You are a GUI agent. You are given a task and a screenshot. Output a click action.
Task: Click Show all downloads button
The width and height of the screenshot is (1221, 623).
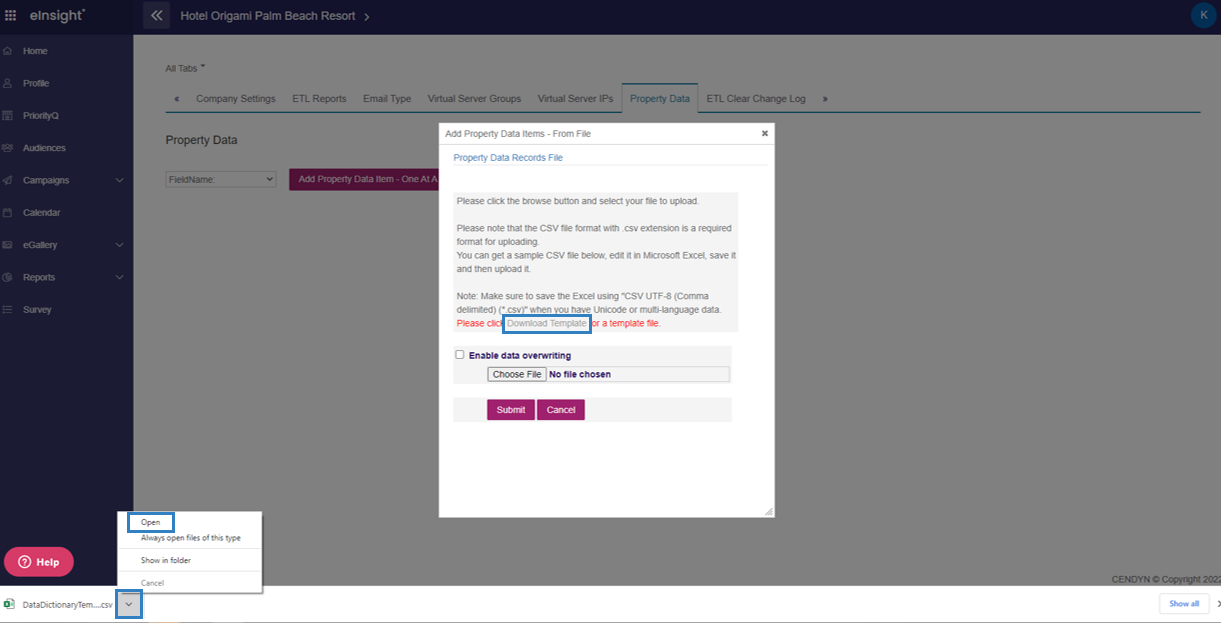coord(1184,604)
